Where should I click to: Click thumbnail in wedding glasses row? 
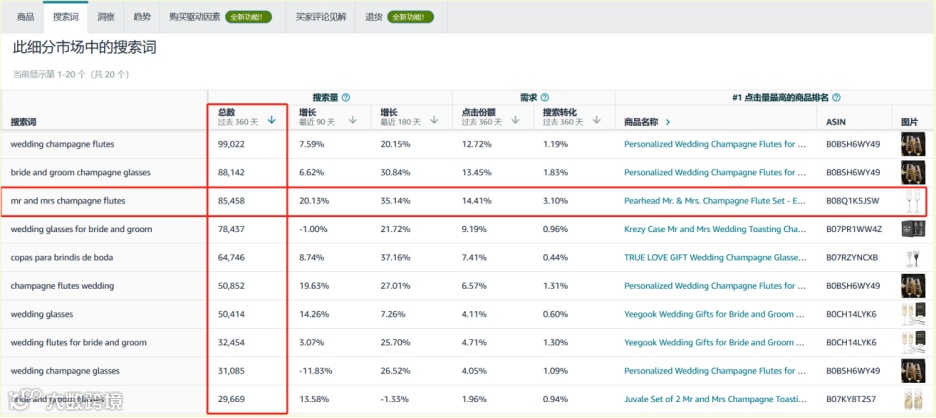913,314
